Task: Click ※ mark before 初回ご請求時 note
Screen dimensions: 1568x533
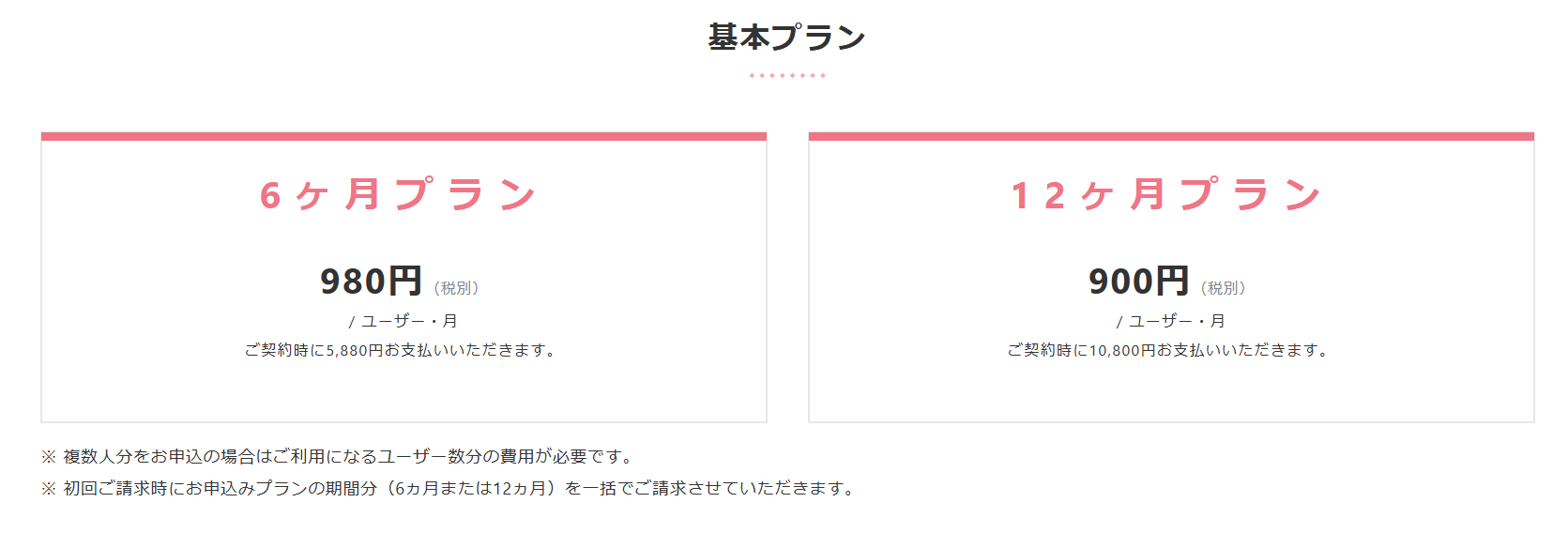Action: [49, 489]
